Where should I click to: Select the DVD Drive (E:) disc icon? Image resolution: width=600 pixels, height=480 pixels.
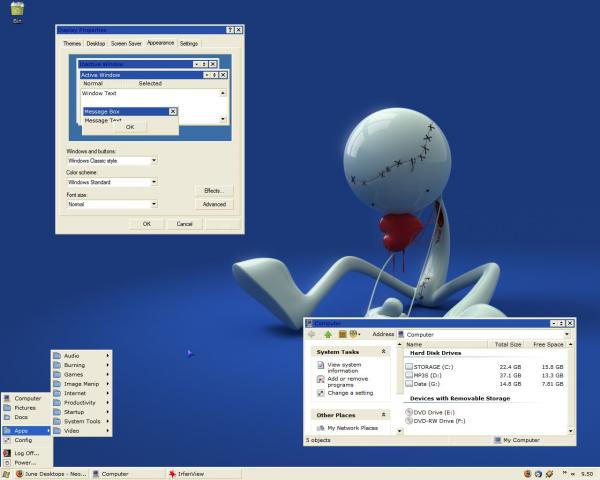click(409, 412)
